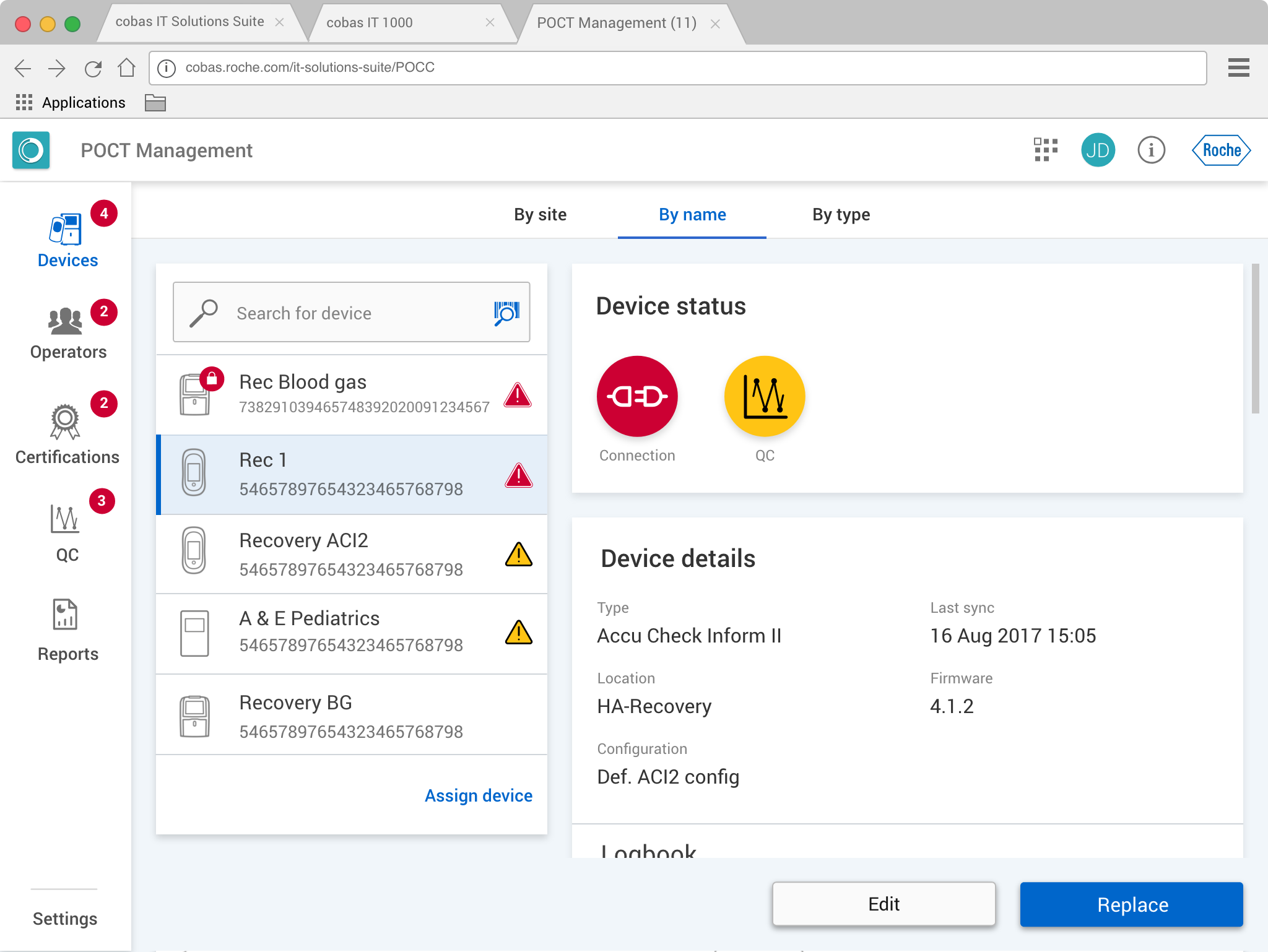This screenshot has height=952, width=1268.
Task: Open Certifications ribbon icon in sidebar
Action: click(x=65, y=422)
